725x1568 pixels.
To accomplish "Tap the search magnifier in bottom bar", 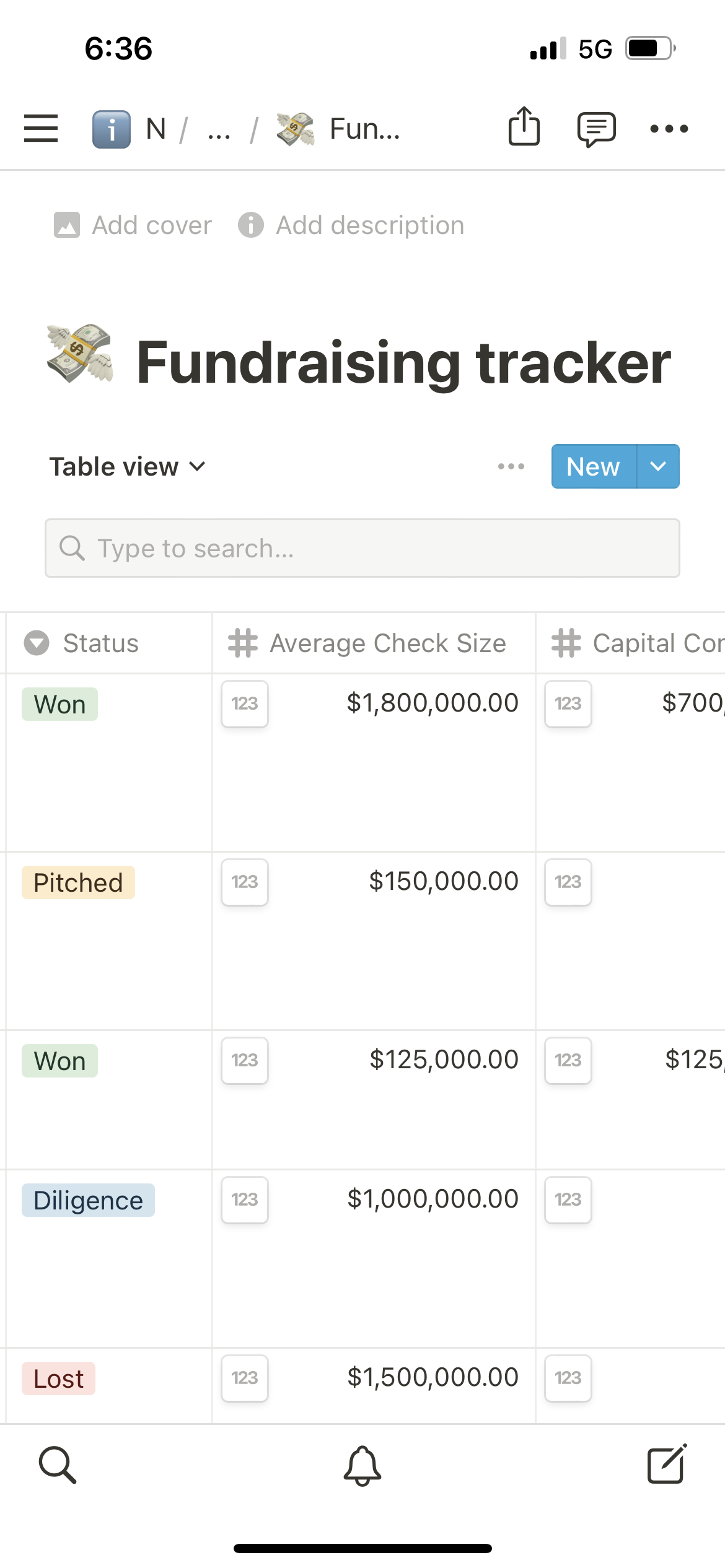I will click(x=58, y=1465).
